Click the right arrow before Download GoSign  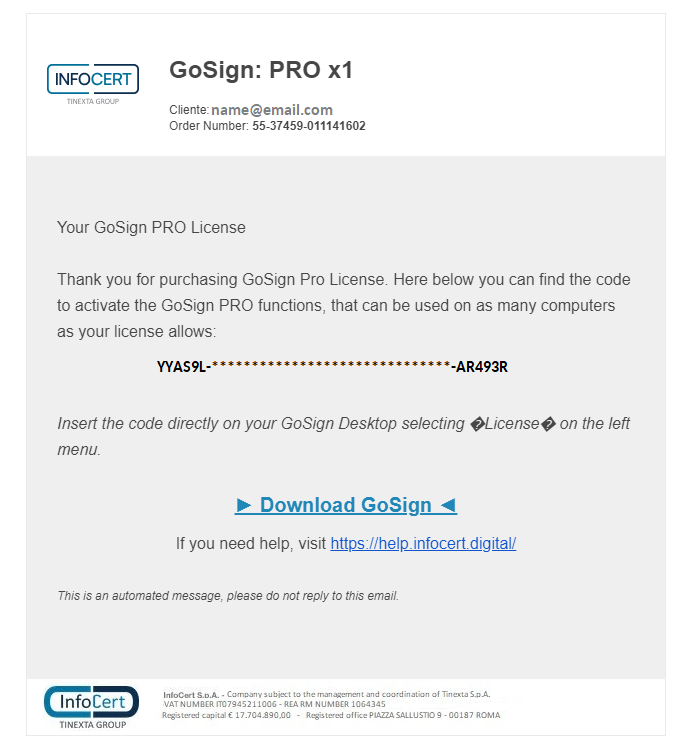click(x=244, y=505)
